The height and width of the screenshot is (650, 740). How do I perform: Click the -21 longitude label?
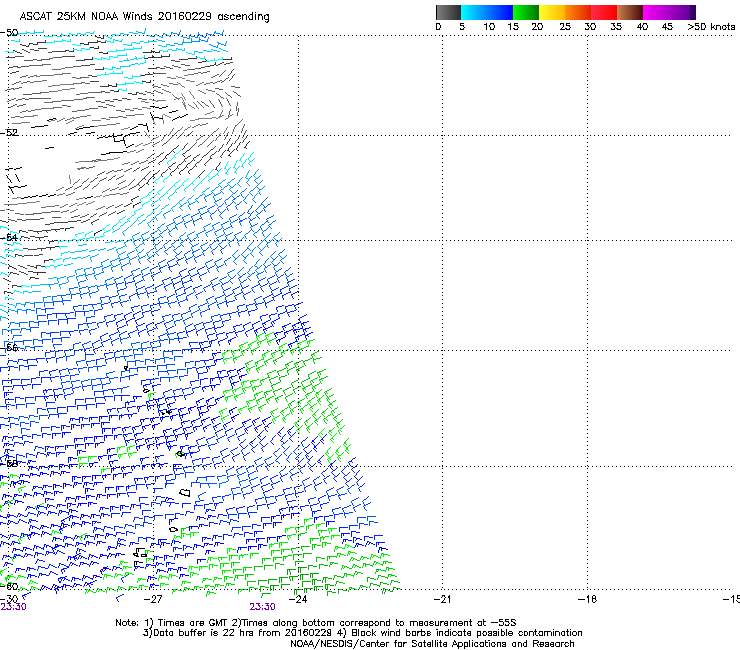click(x=442, y=599)
